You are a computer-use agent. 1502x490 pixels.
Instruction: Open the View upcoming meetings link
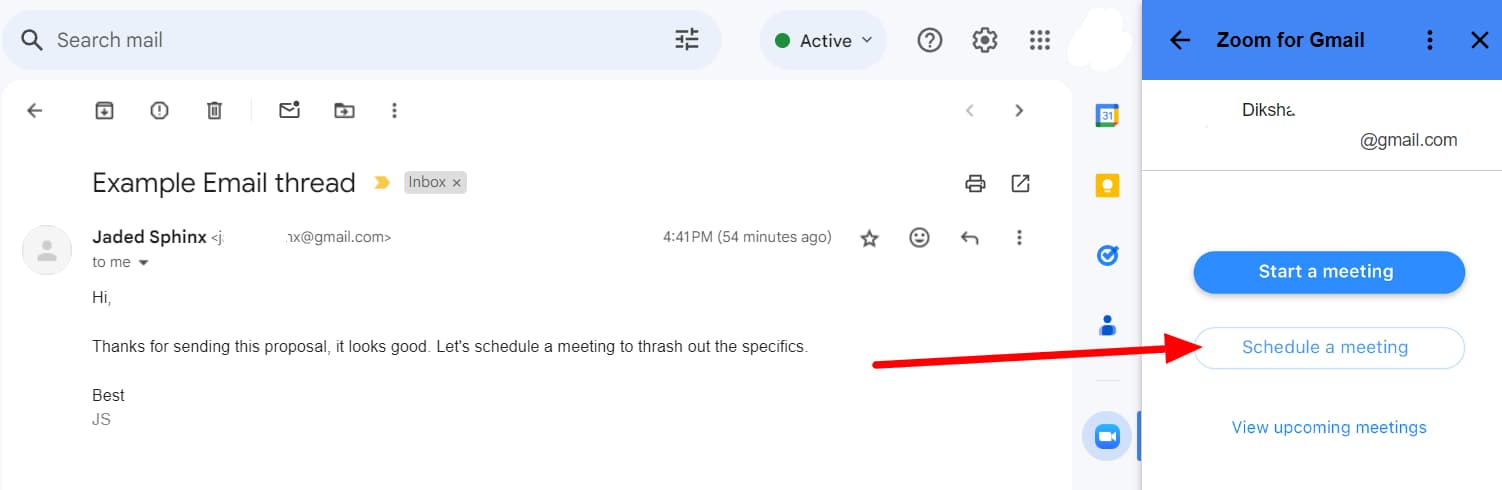click(1329, 427)
